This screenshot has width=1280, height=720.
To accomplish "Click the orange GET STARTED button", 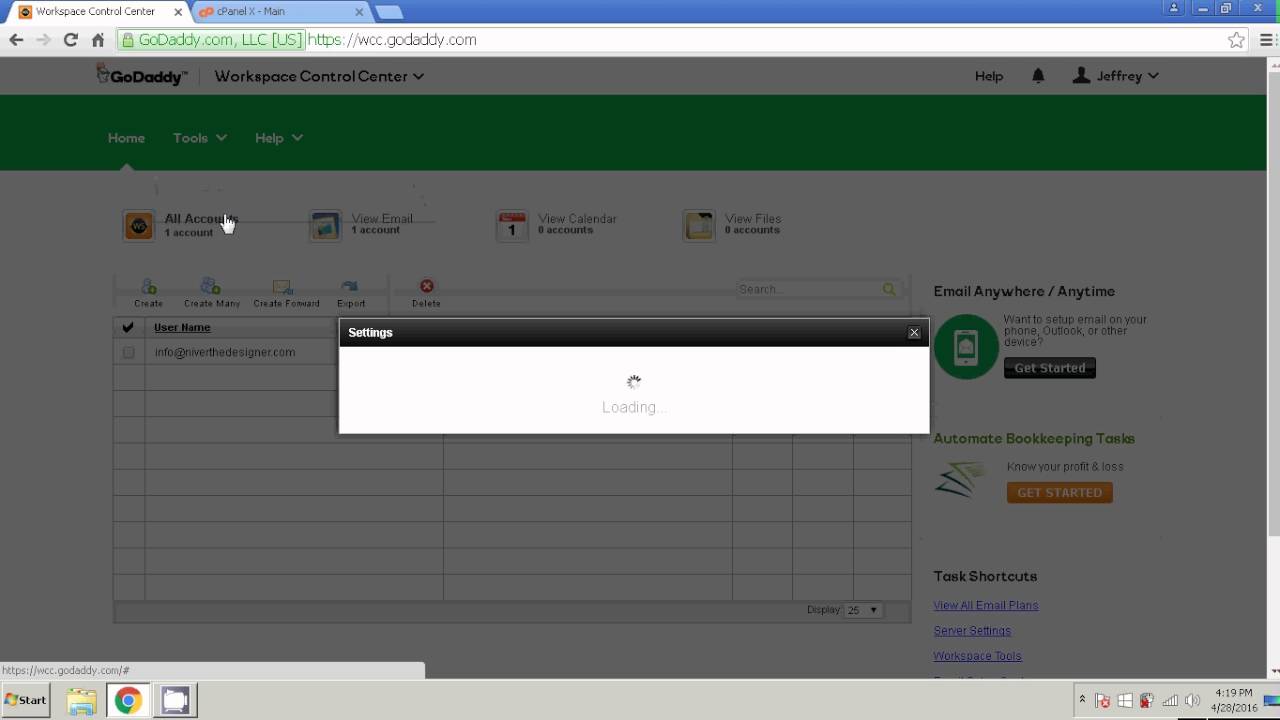I will tap(1059, 492).
